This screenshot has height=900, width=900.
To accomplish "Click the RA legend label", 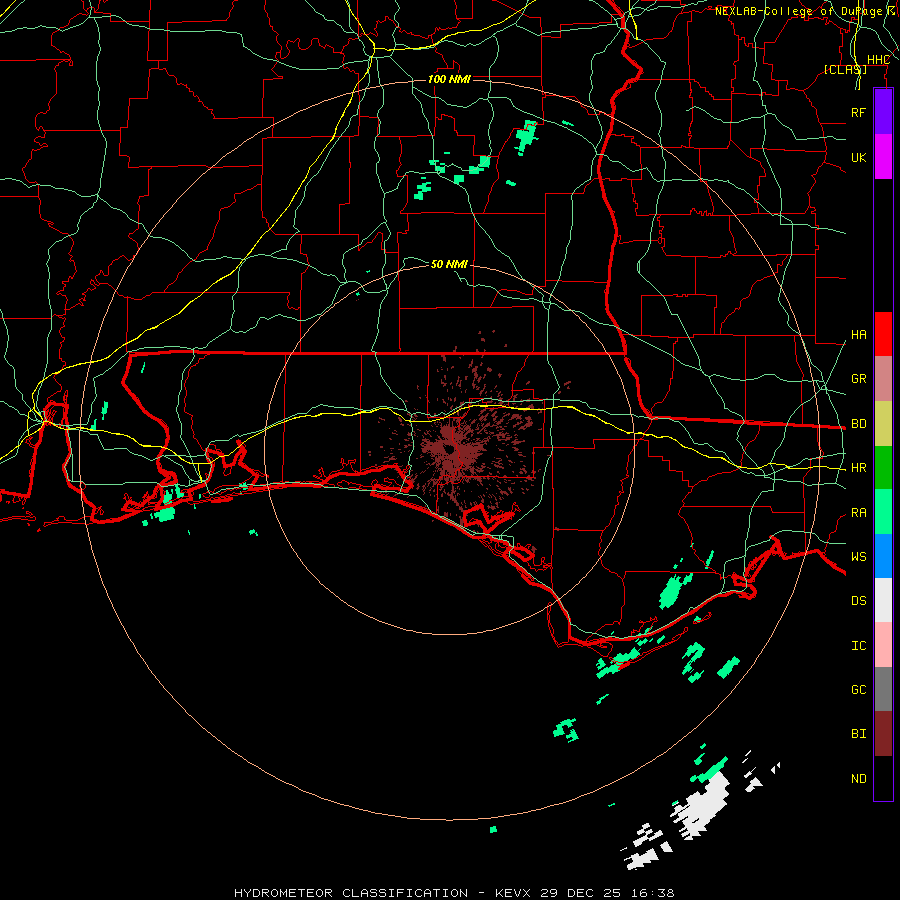I will point(858,513).
